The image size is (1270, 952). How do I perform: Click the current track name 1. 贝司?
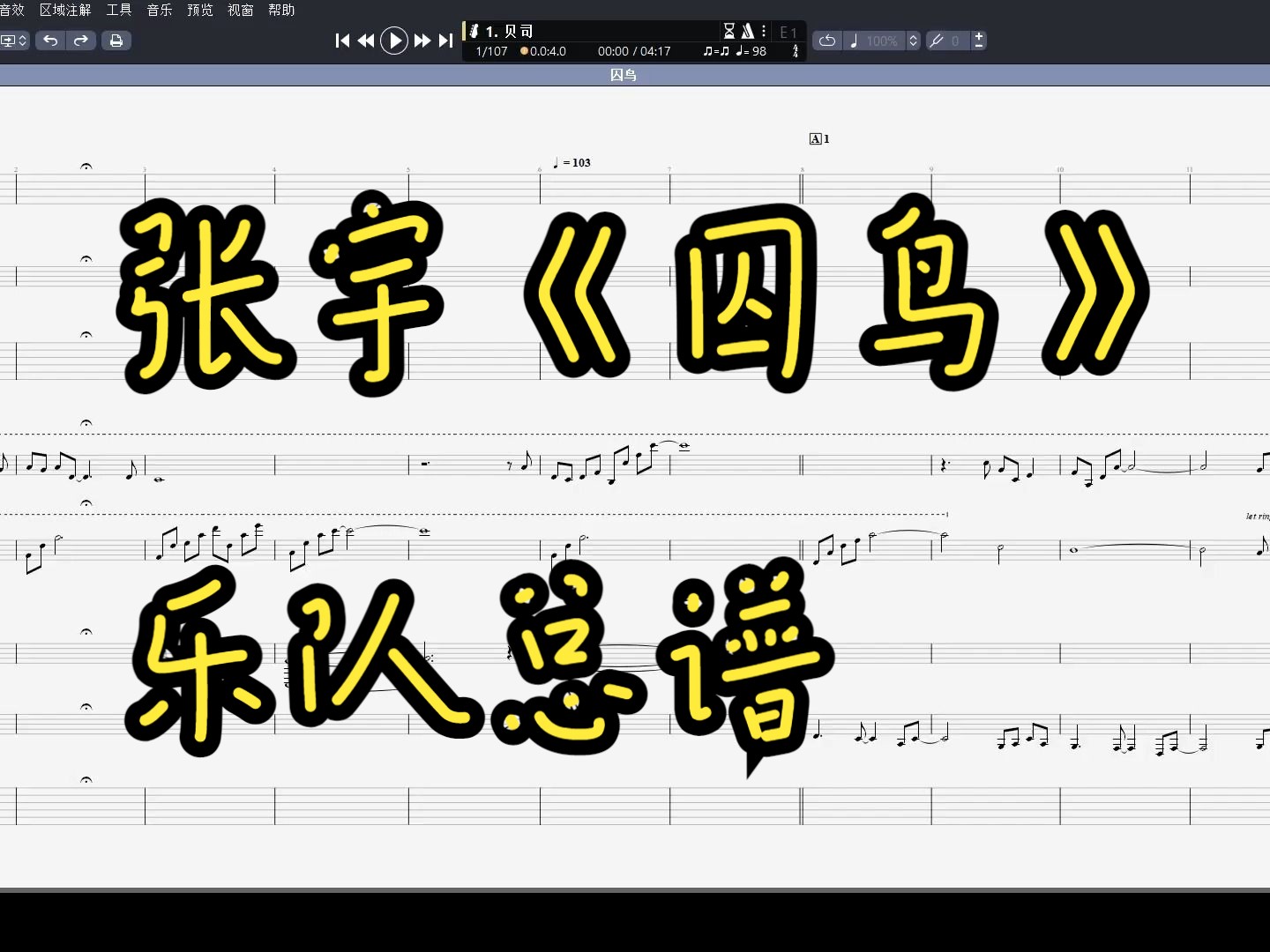[509, 31]
